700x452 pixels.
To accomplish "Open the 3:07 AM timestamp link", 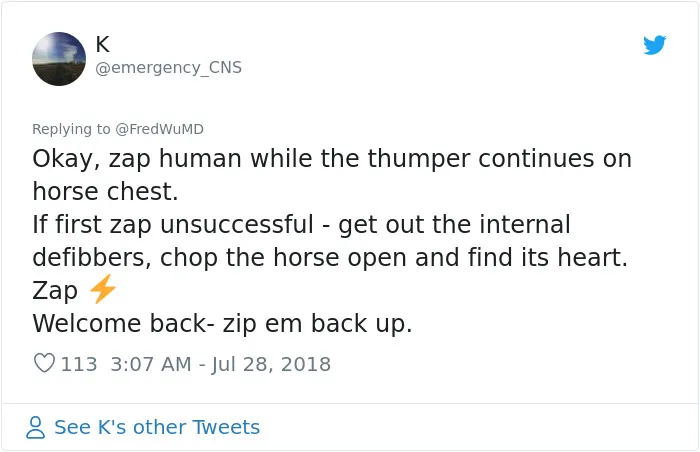I will pyautogui.click(x=151, y=364).
